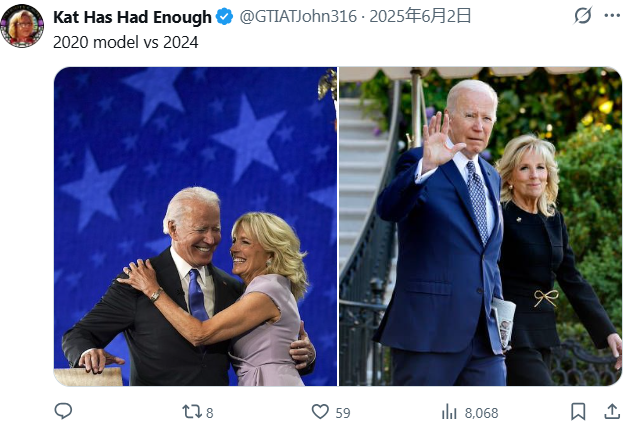This screenshot has width=637, height=424.
Task: Open Kat Has Had Enough profile name
Action: click(132, 17)
